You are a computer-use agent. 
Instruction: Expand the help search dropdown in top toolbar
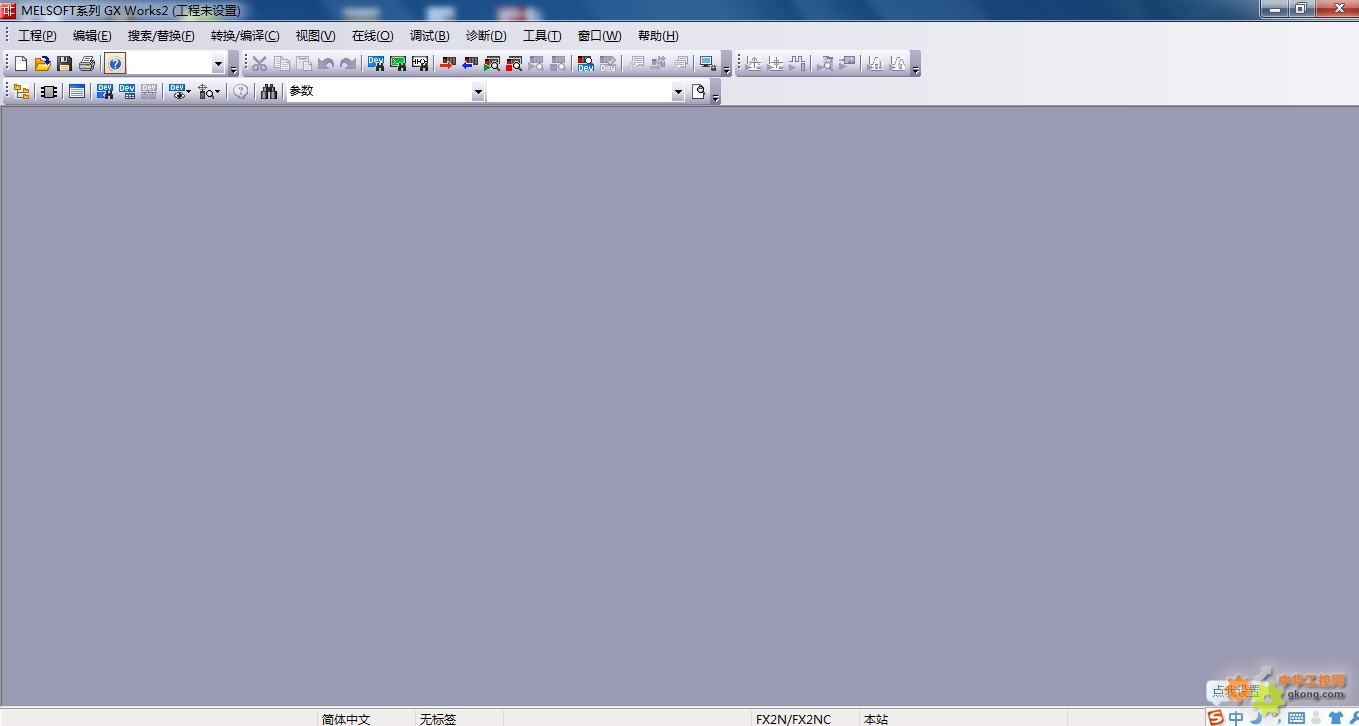coord(219,64)
